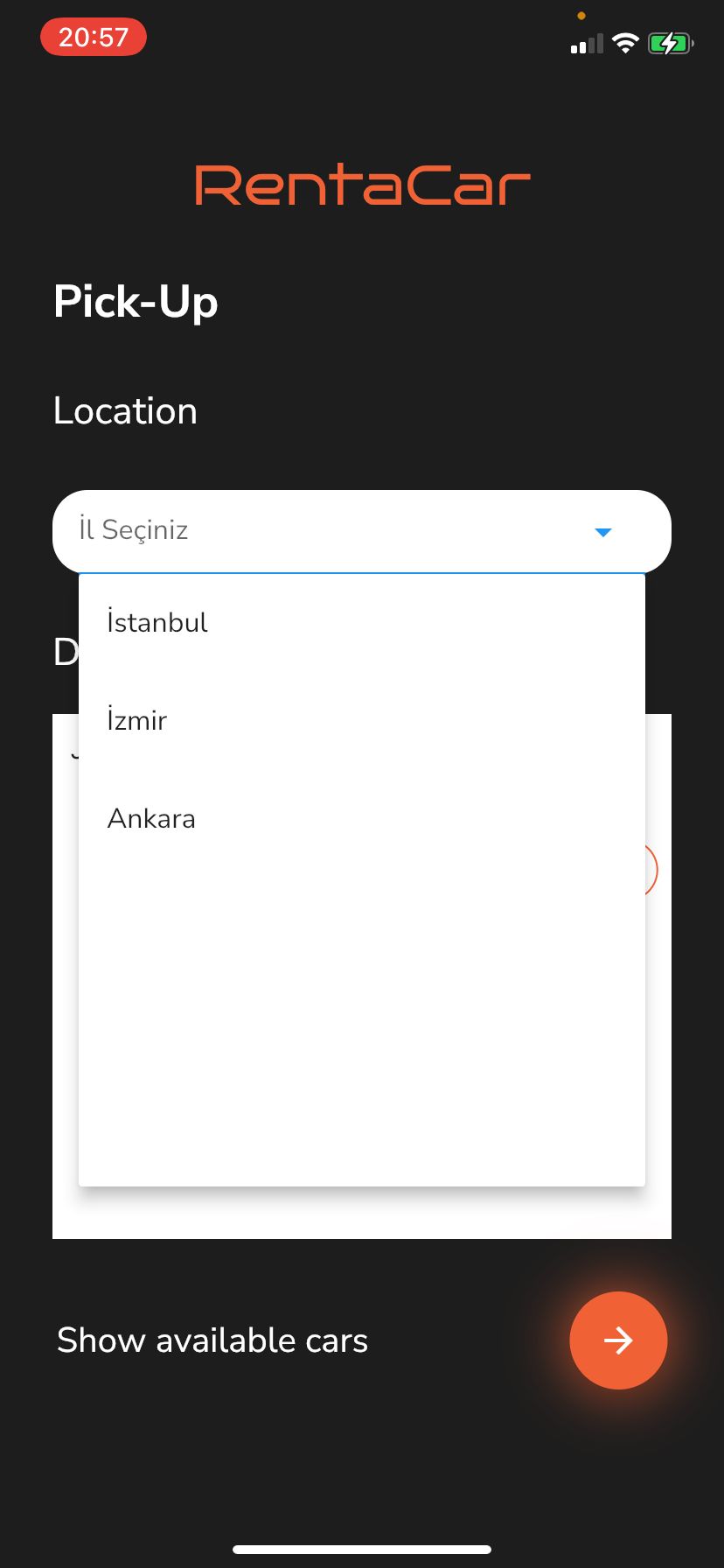This screenshot has height=1568, width=724.
Task: Tap the clock showing 20:57
Action: pos(94,37)
